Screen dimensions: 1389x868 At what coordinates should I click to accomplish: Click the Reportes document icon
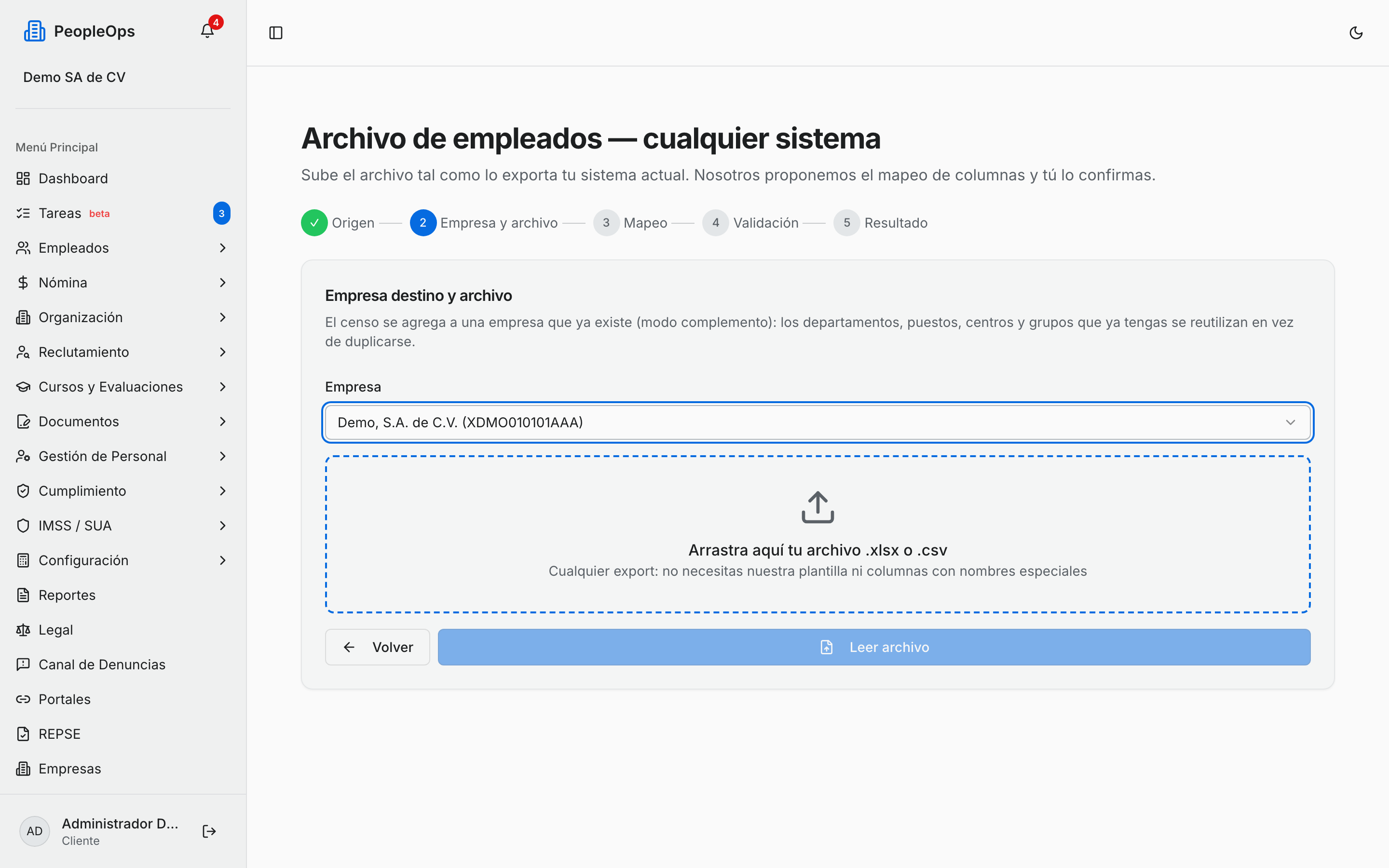[x=23, y=596]
